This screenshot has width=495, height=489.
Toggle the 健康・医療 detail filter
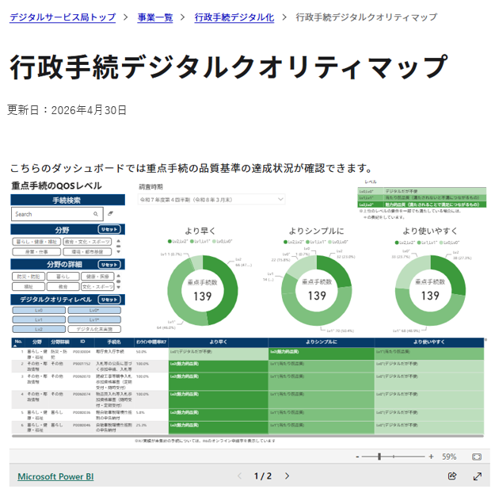[x=97, y=276]
